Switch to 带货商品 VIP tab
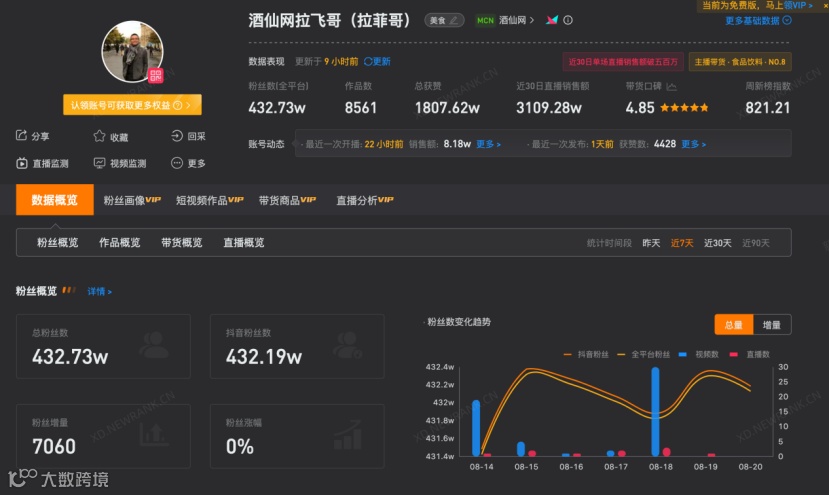 pyautogui.click(x=287, y=200)
